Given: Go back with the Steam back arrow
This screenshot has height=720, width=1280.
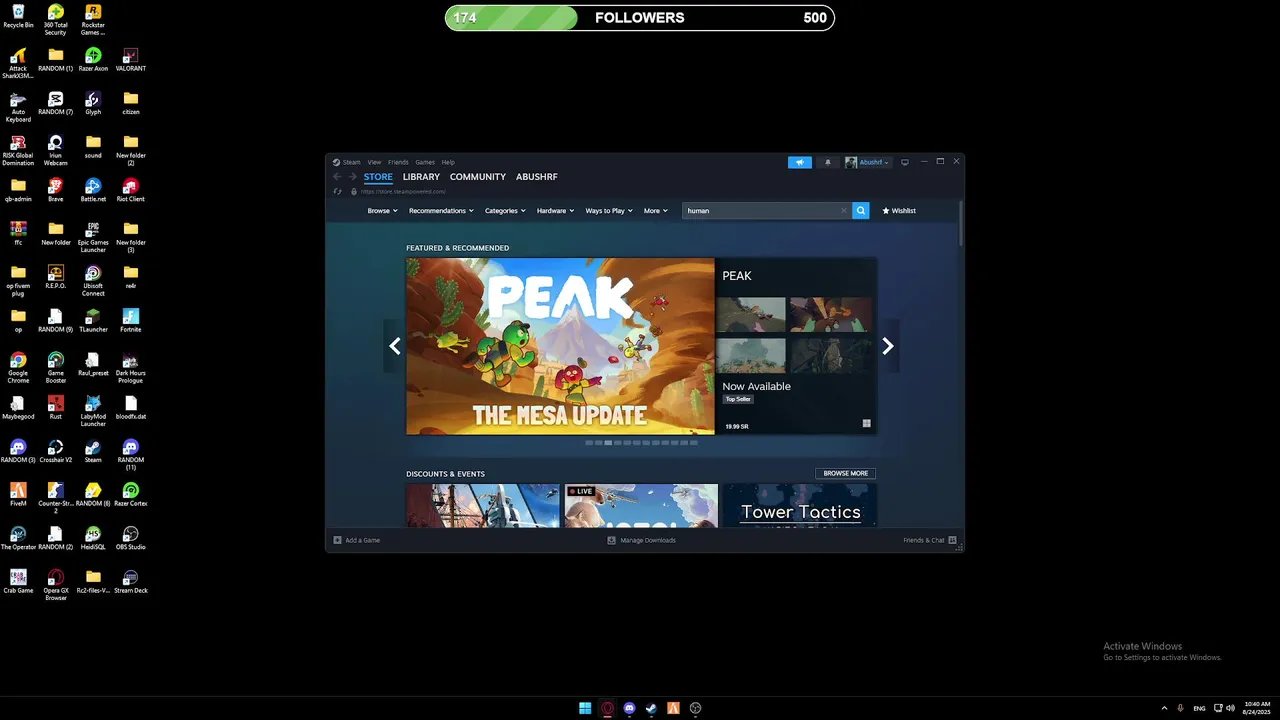Looking at the screenshot, I should (337, 177).
